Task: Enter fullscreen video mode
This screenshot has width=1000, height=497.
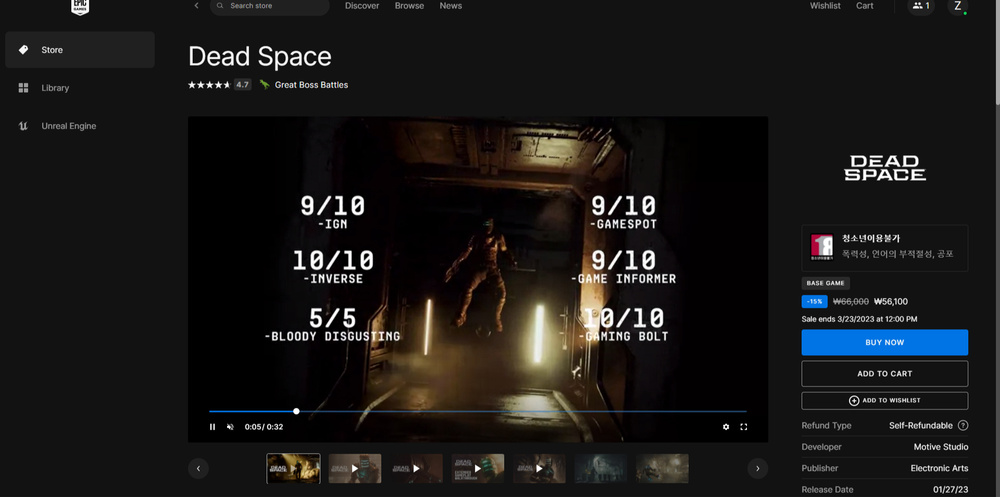Action: pyautogui.click(x=744, y=427)
